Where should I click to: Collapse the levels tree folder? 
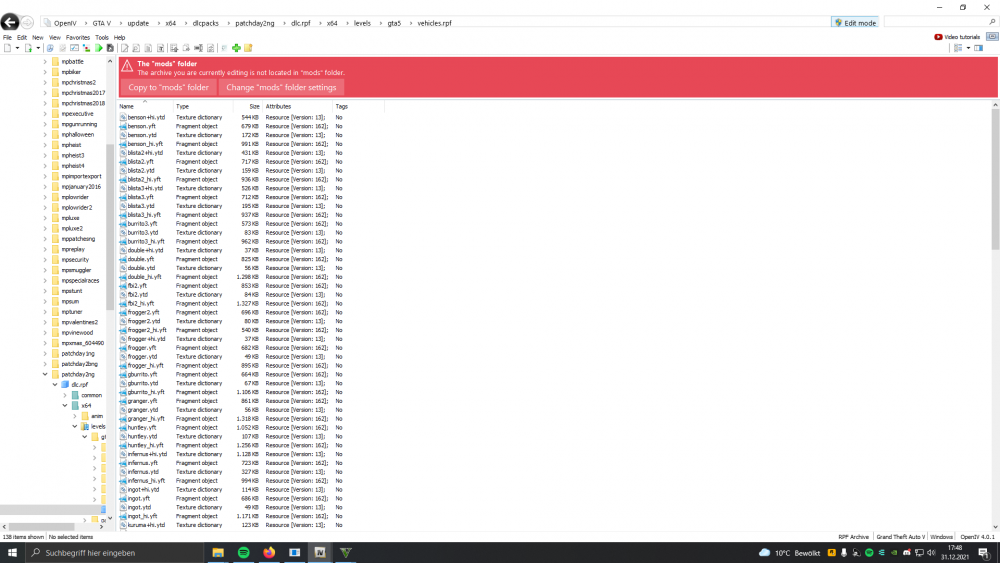pos(75,427)
